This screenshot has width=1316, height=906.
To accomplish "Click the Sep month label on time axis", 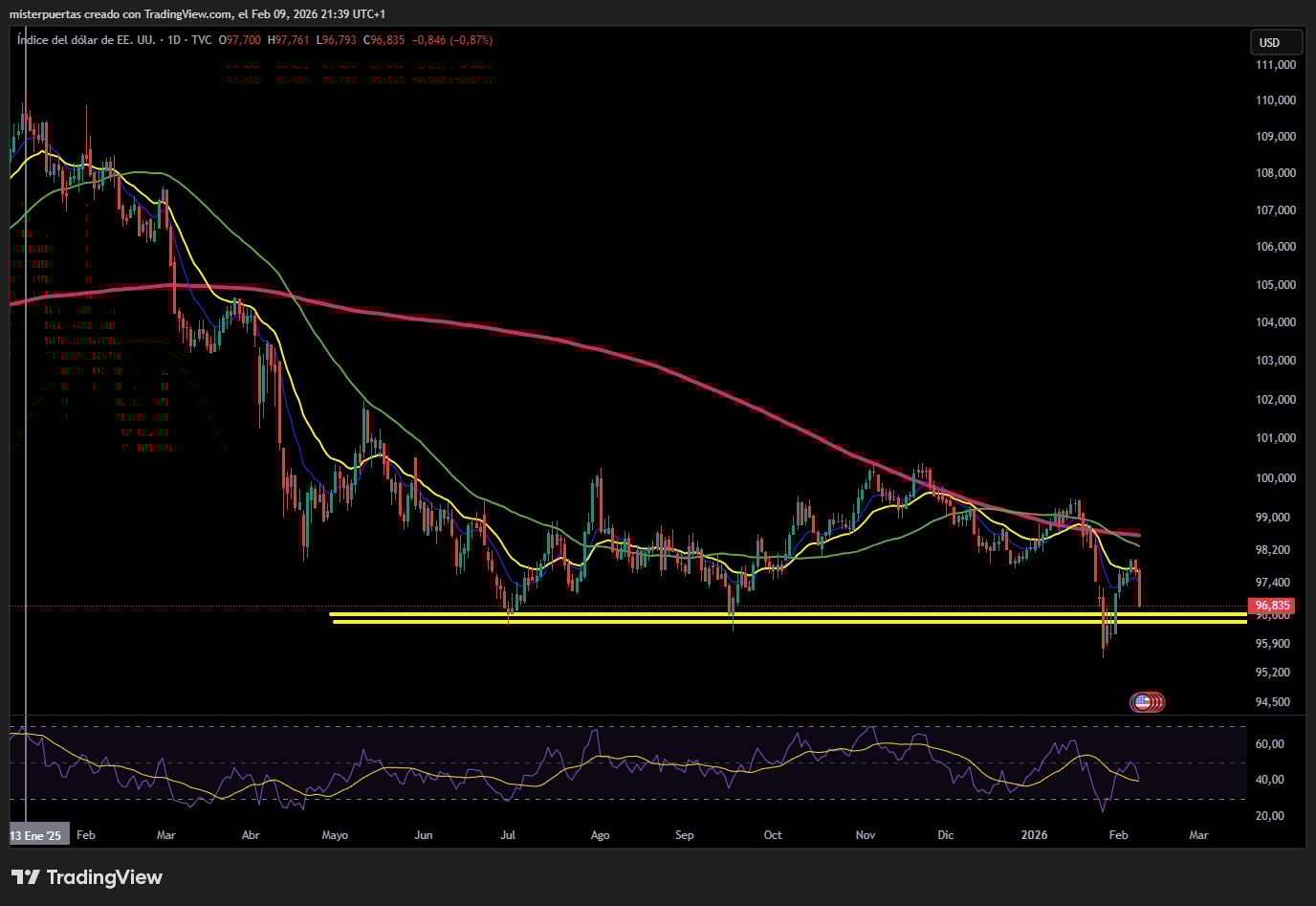I will [x=685, y=835].
